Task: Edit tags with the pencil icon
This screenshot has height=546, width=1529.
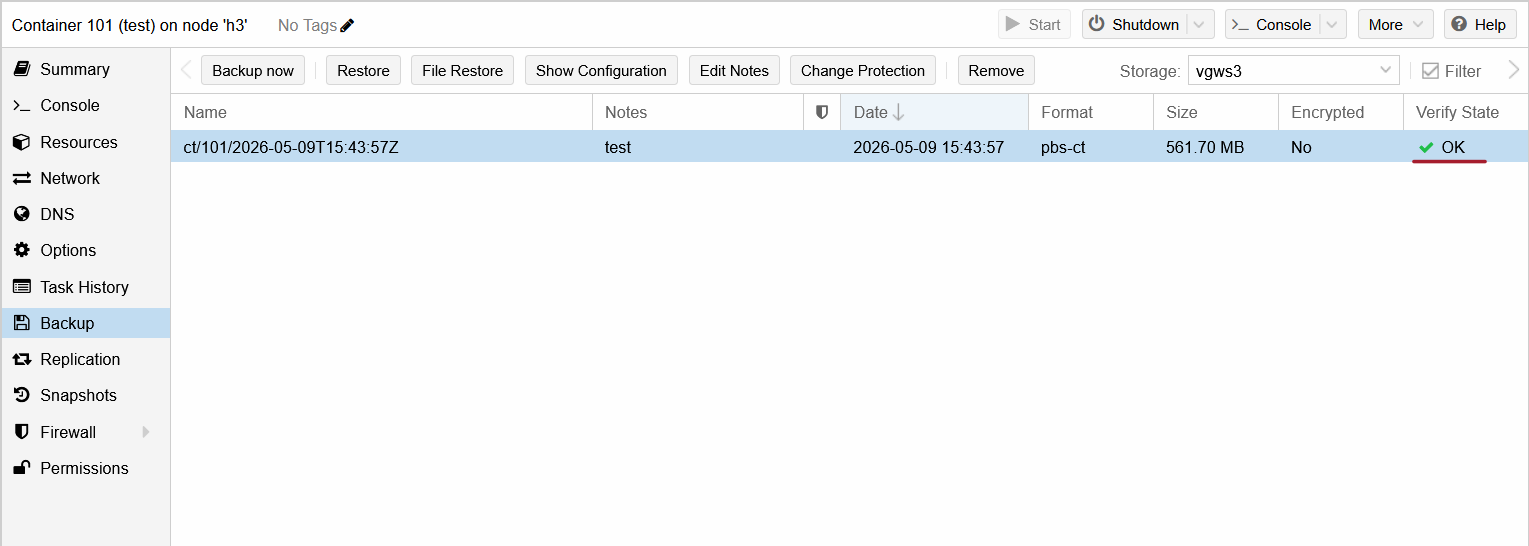Action: [x=347, y=25]
